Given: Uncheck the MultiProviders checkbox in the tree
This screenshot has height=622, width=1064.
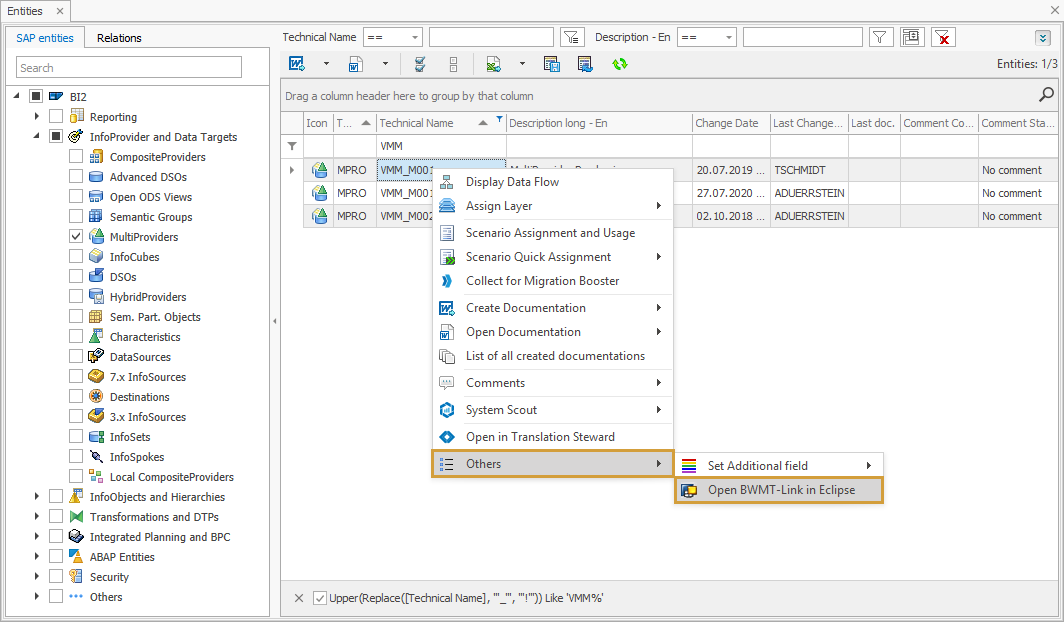Looking at the screenshot, I should 77,236.
